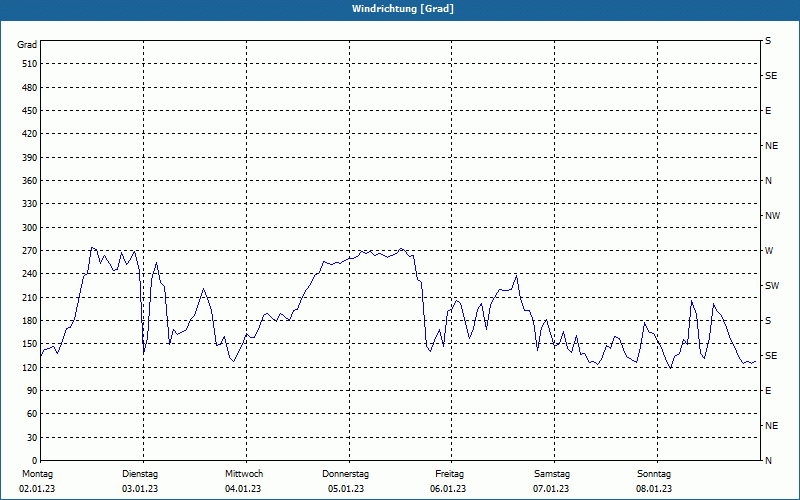The image size is (800, 500).
Task: Click the 'Sonntag' day label
Action: click(654, 474)
